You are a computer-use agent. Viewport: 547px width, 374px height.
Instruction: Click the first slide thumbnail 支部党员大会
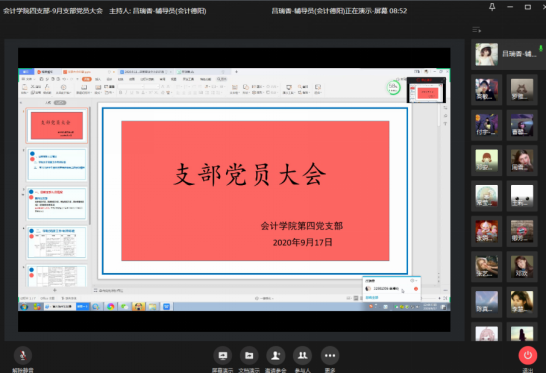coord(57,126)
